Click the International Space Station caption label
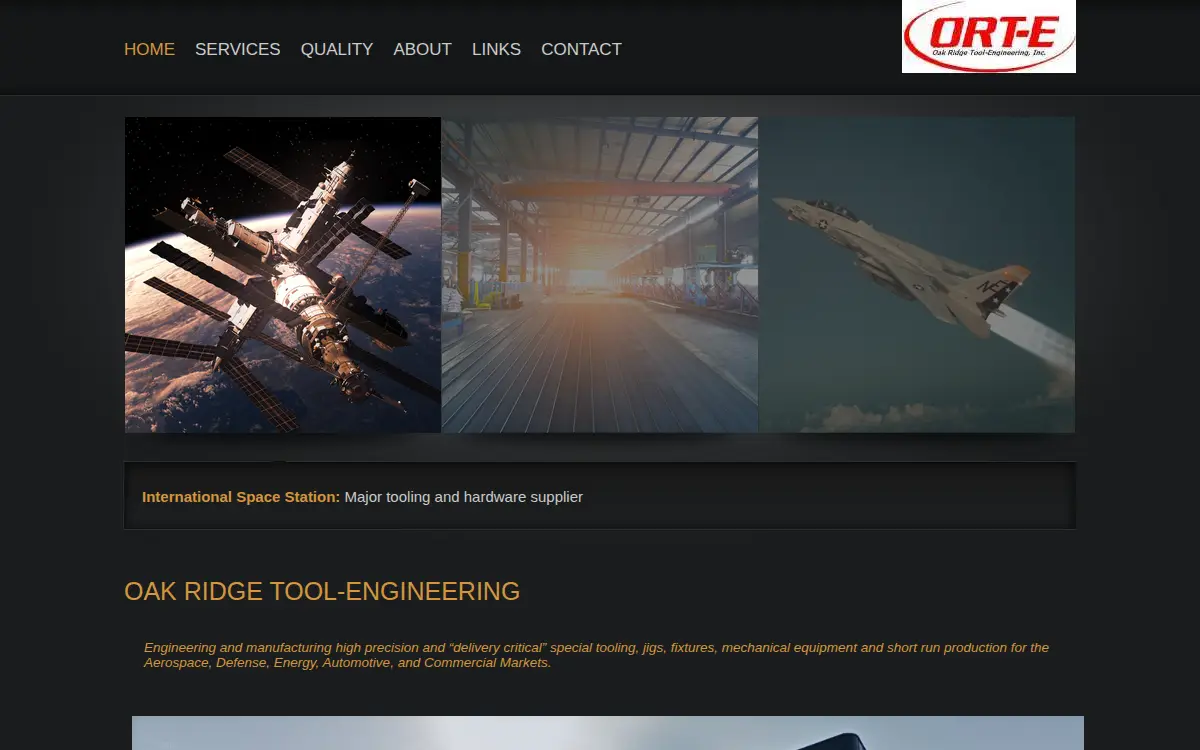The image size is (1200, 750). (241, 497)
